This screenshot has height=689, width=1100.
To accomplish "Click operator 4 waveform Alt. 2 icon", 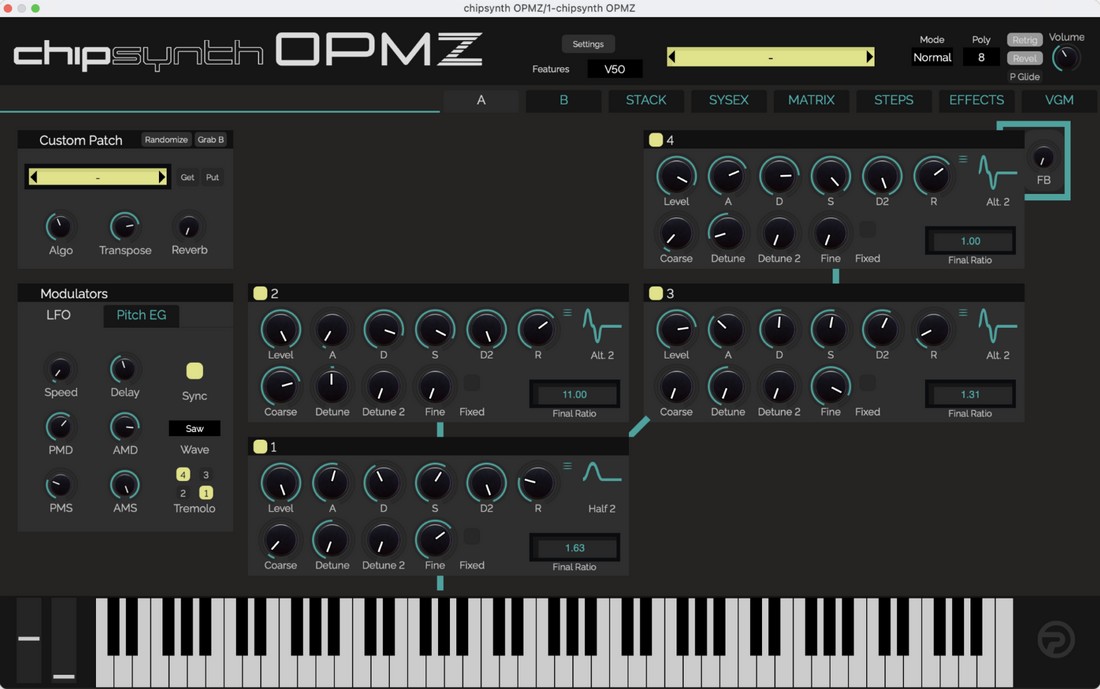I will click(x=997, y=173).
